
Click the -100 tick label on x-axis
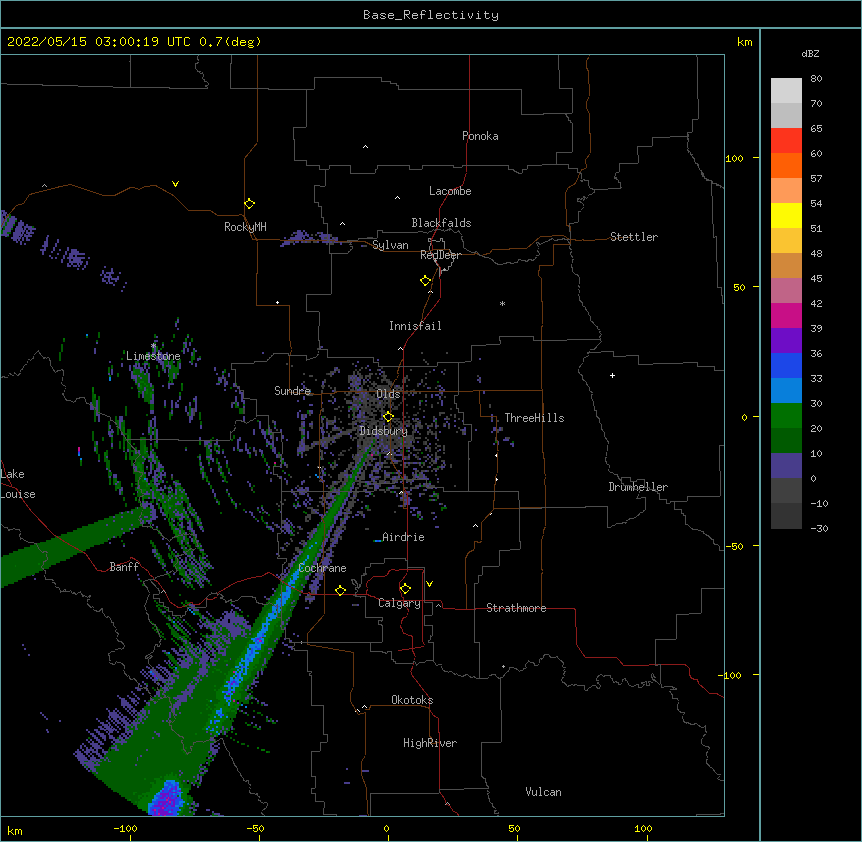125,828
